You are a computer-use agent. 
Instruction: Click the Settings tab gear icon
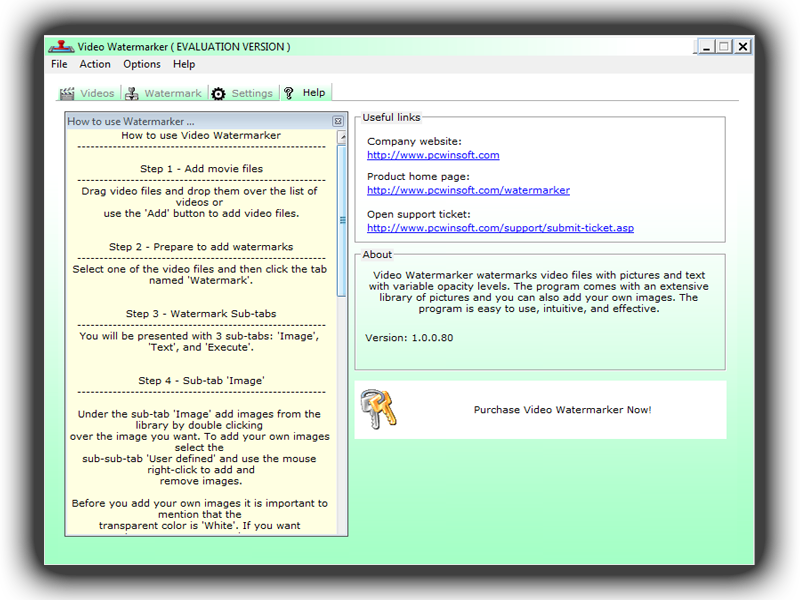(218, 93)
